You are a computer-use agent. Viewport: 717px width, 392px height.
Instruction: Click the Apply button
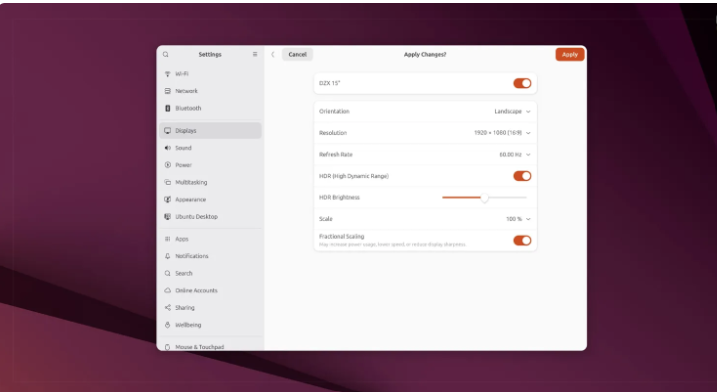click(x=570, y=54)
